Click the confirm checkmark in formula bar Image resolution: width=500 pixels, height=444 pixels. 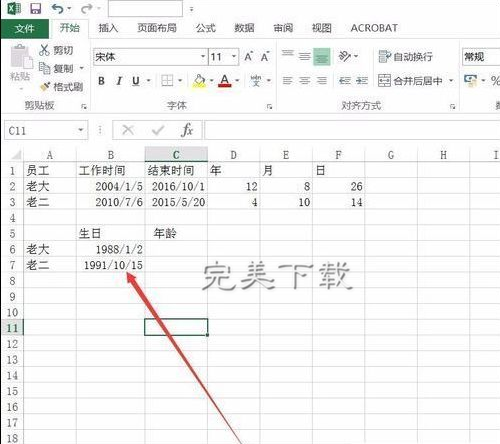[158, 130]
